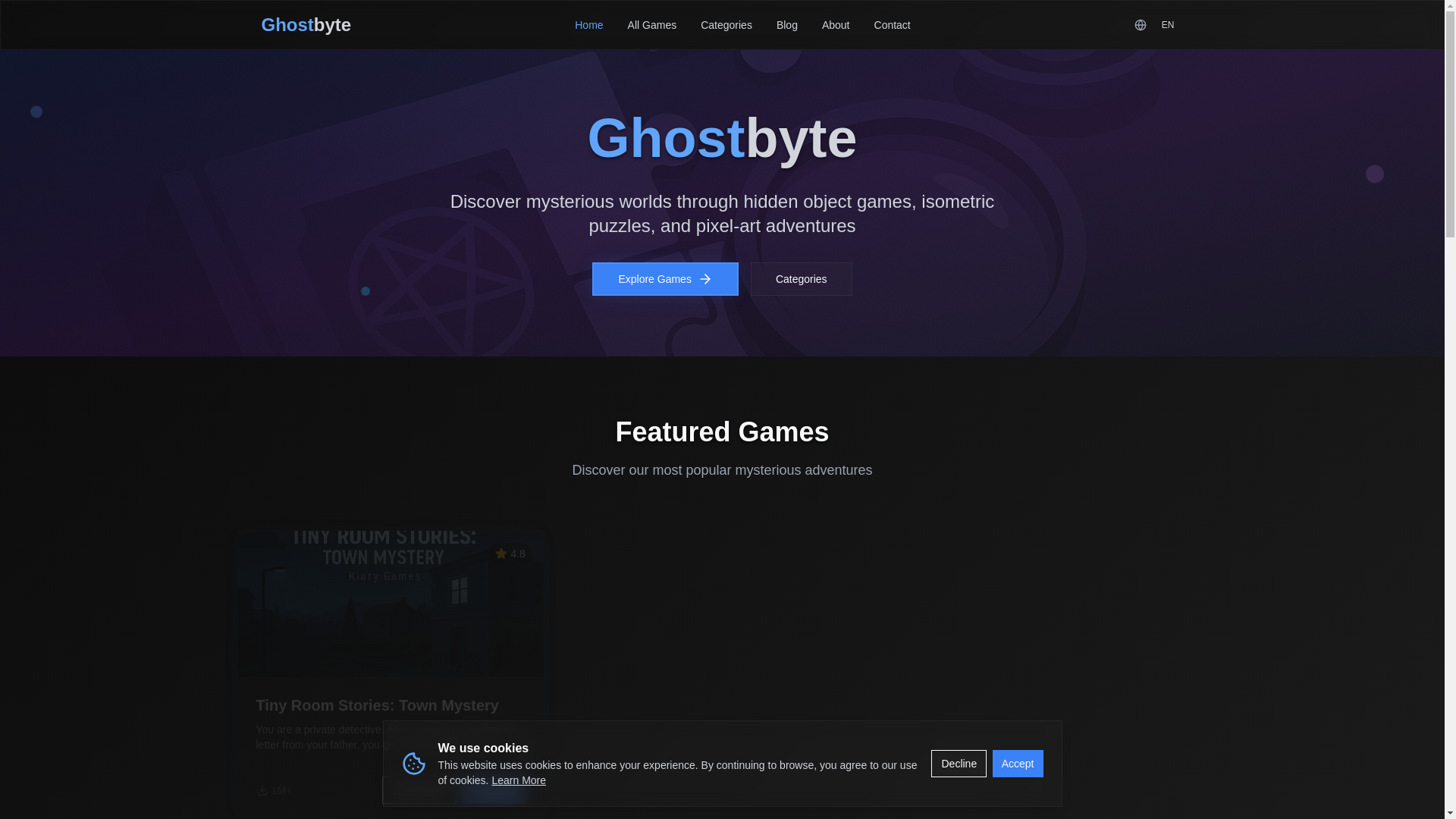Click the Ghostbyte logo in header

pyautogui.click(x=306, y=25)
